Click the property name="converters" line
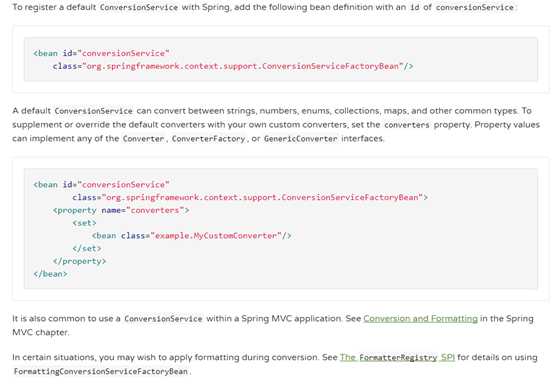Viewport: 554px width, 384px height. point(121,210)
